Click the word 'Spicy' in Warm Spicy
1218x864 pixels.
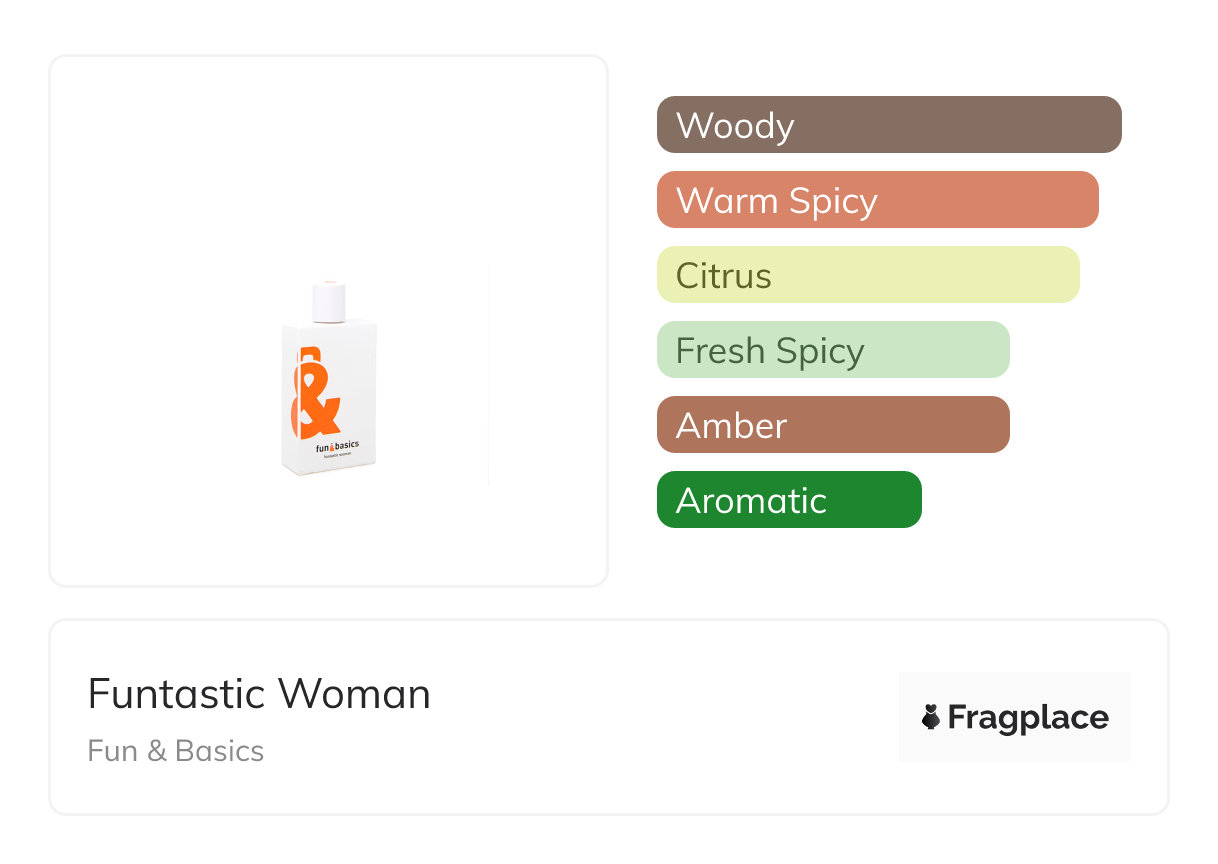pos(833,201)
